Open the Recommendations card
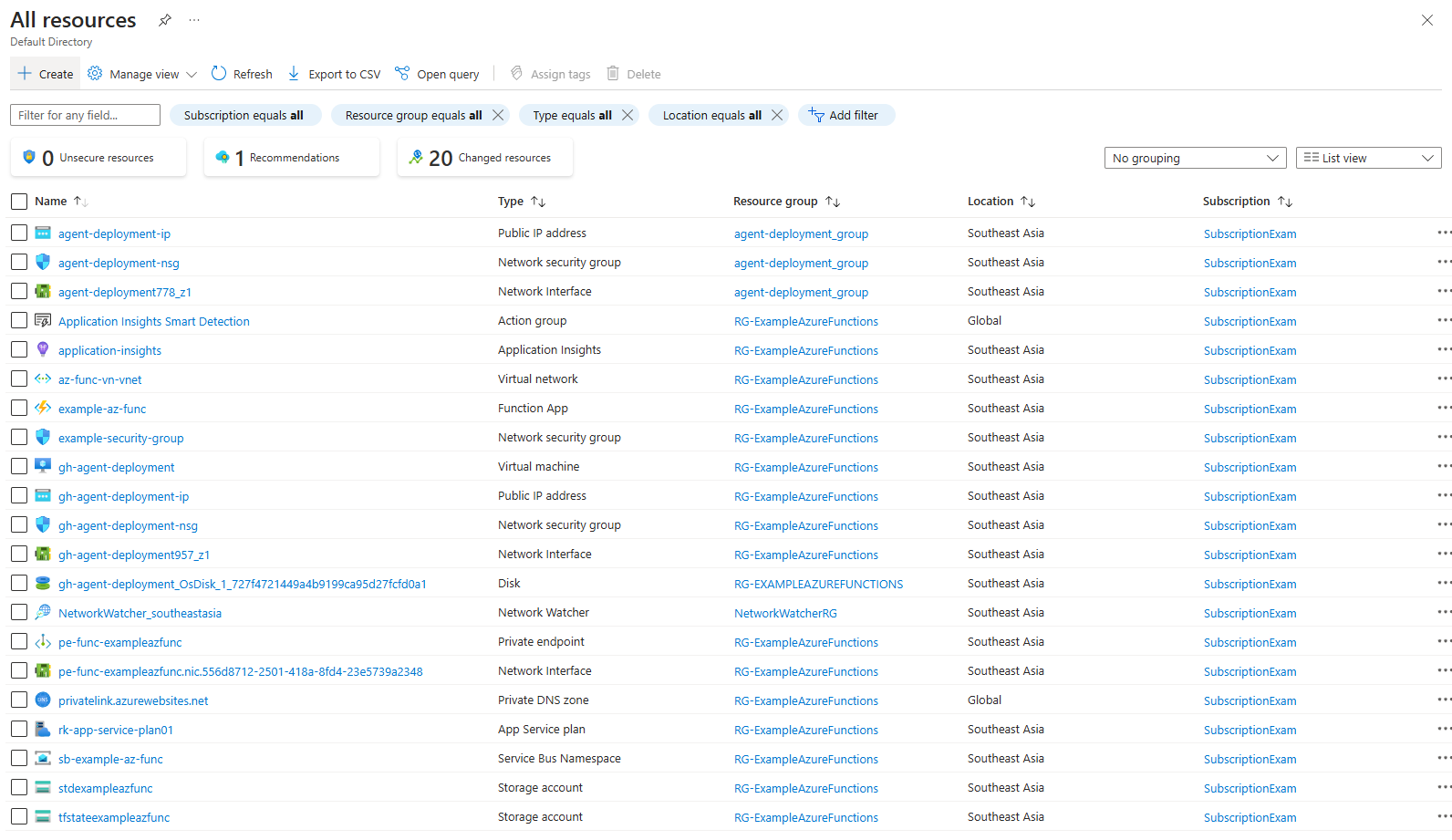The width and height of the screenshot is (1452, 840). click(292, 158)
